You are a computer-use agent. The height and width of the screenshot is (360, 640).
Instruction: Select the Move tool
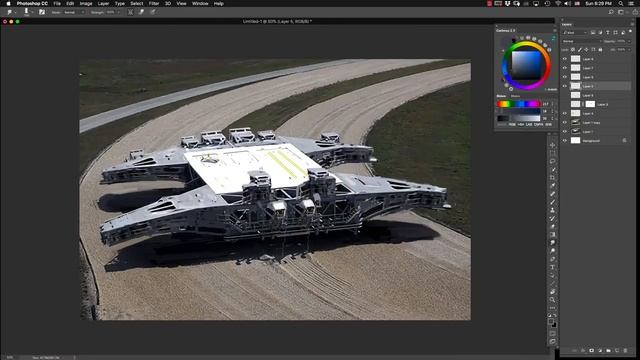pyautogui.click(x=553, y=145)
